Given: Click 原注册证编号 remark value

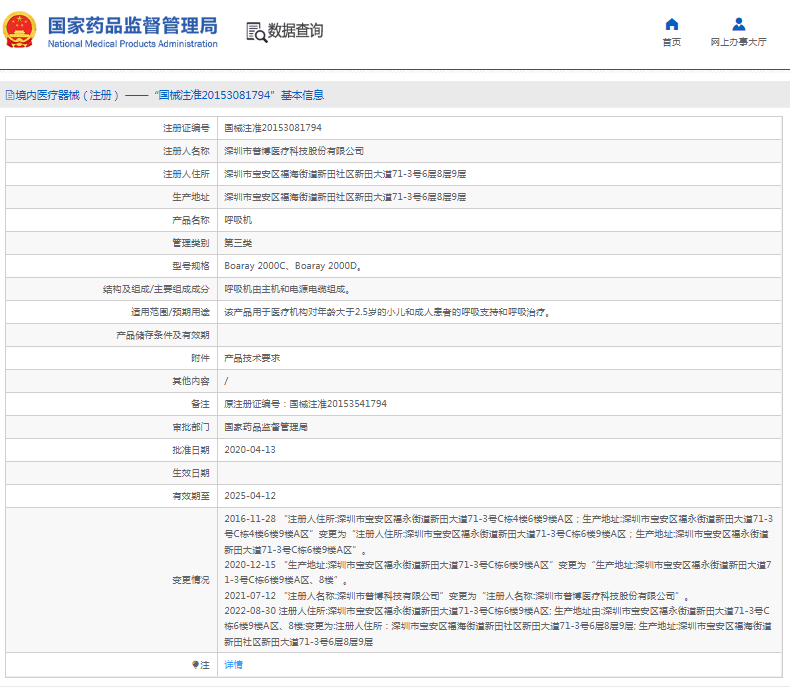Looking at the screenshot, I should 305,404.
